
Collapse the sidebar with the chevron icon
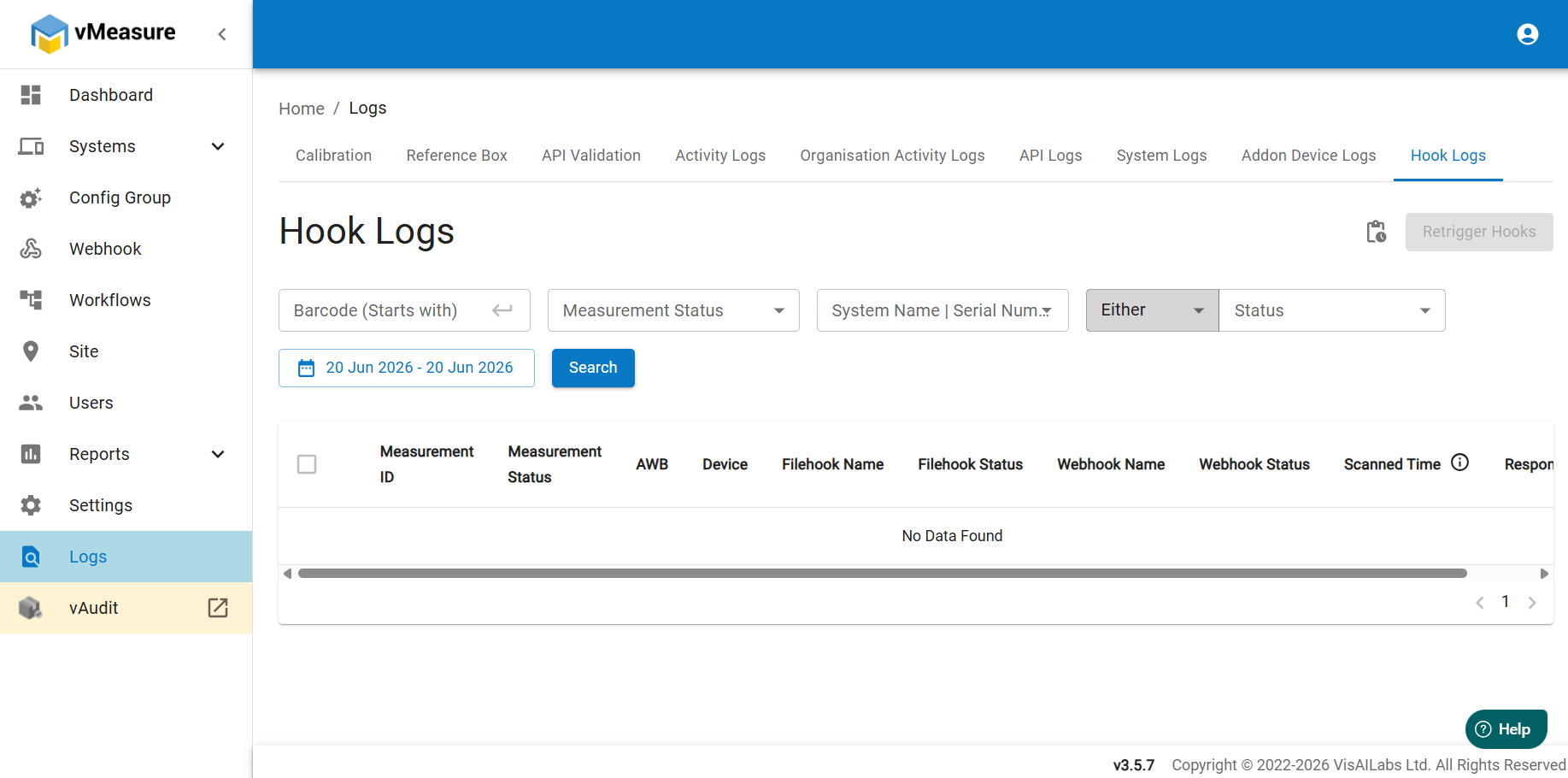point(222,34)
